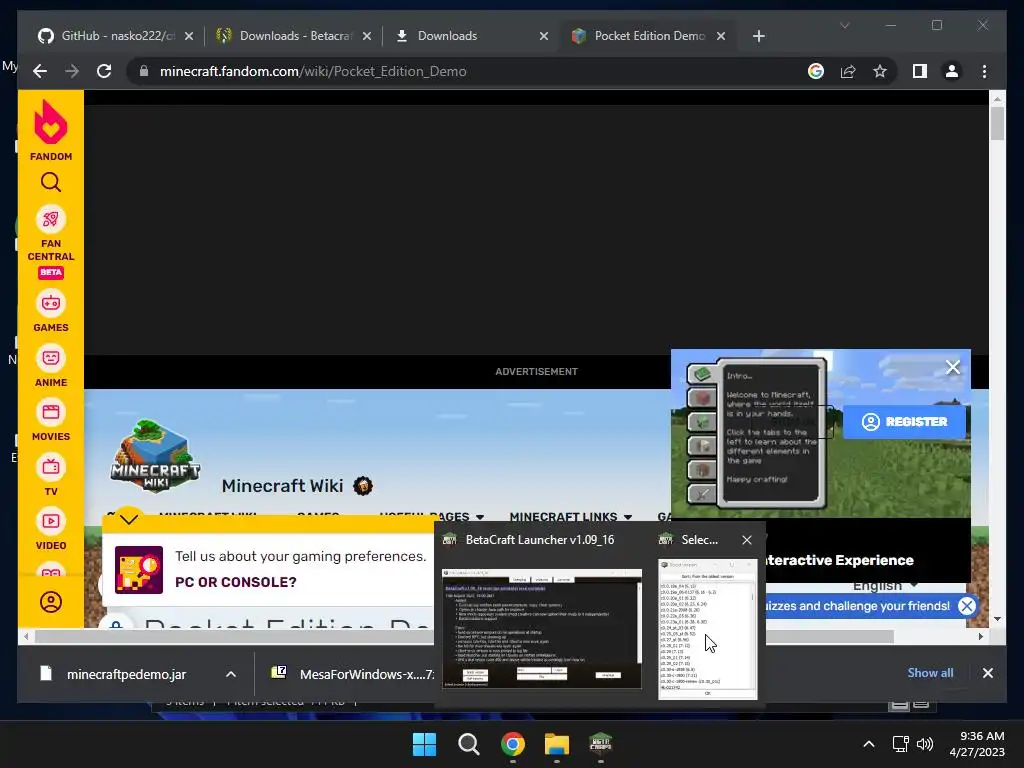Screen dimensions: 1024x768
Task: Open Chrome tab search chevron
Action: pyautogui.click(x=844, y=25)
